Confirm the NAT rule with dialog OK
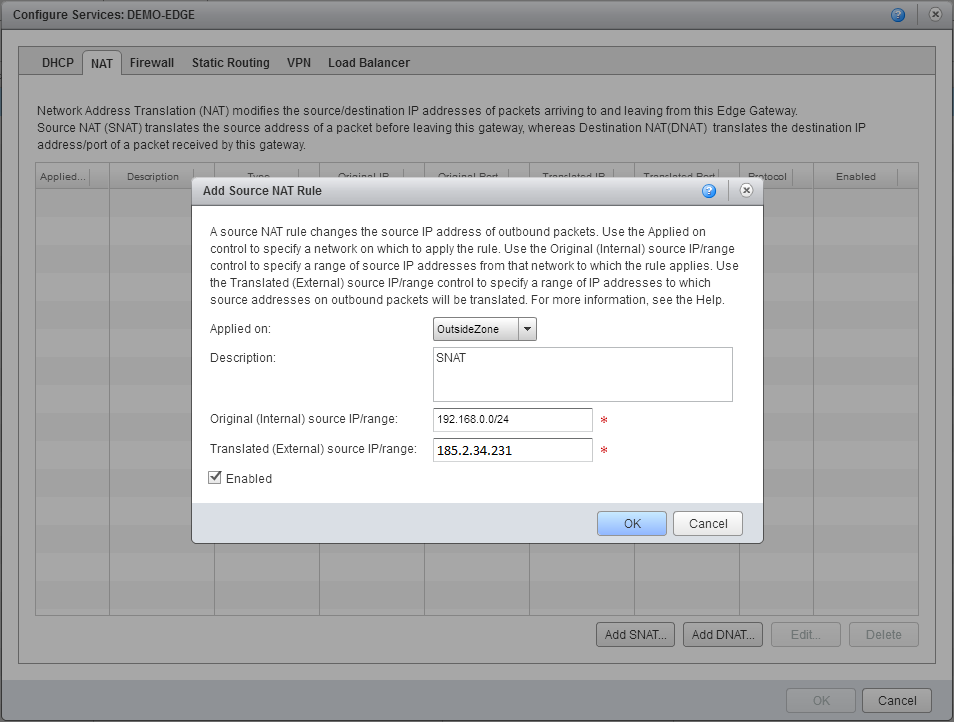The width and height of the screenshot is (954, 722). [632, 524]
